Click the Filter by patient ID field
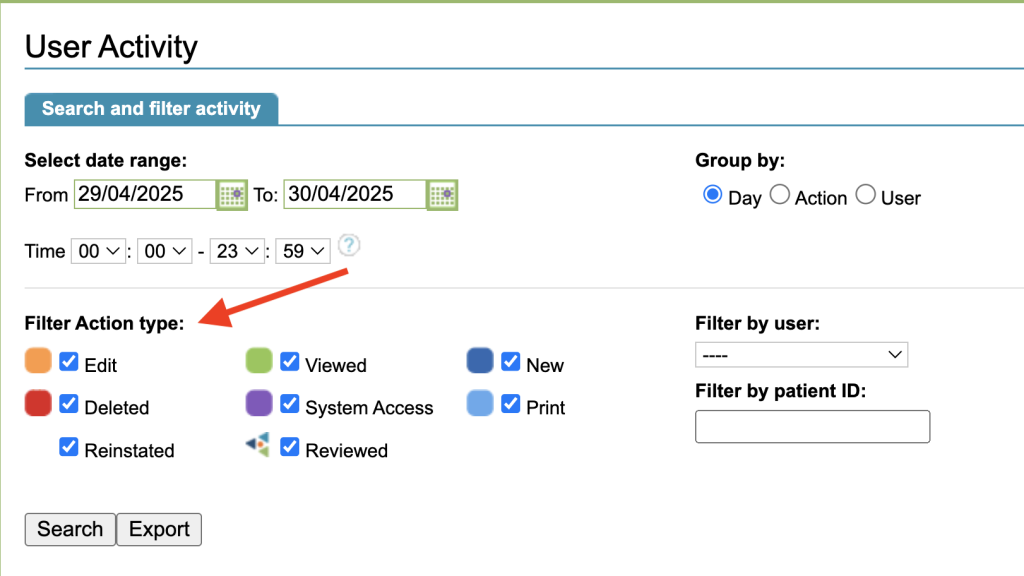The width and height of the screenshot is (1024, 576). (812, 426)
